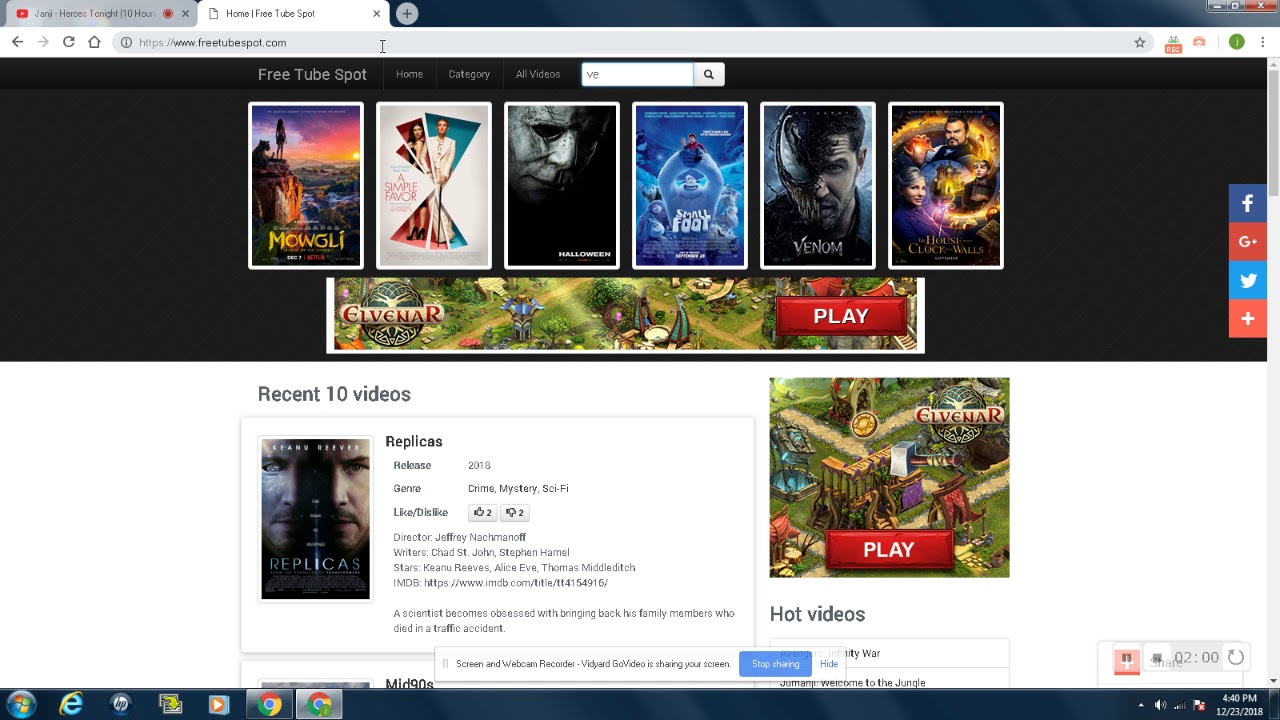Click the thumbs-up like button for Replicas
The height and width of the screenshot is (720, 1280).
point(482,512)
